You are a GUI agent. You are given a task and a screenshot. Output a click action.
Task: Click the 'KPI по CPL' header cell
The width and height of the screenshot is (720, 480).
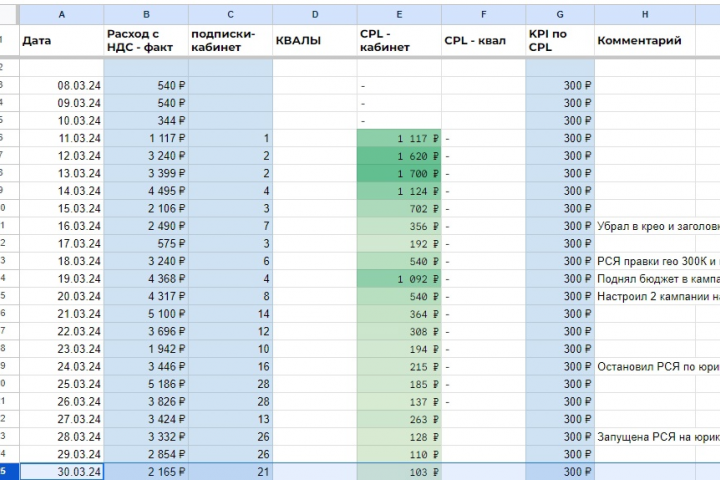[x=560, y=40]
